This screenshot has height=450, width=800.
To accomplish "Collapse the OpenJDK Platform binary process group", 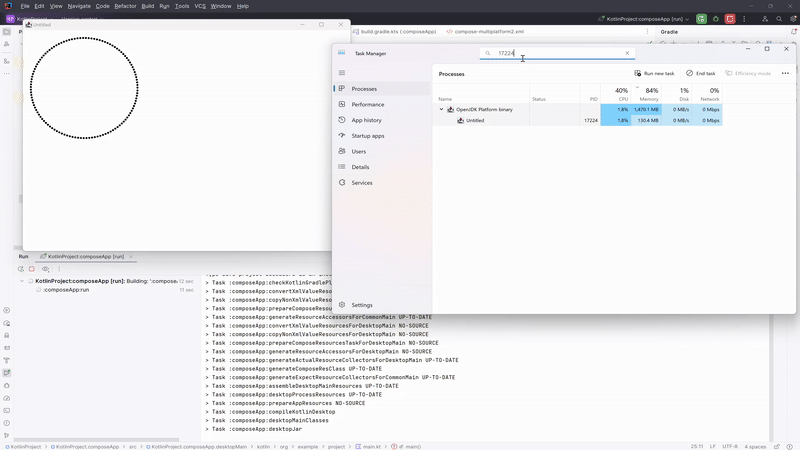I will 441,109.
